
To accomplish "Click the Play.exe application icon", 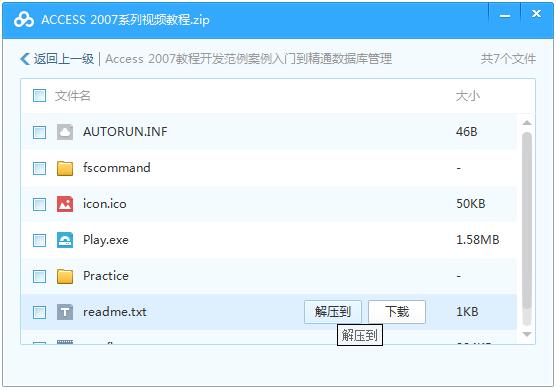I will pyautogui.click(x=65, y=240).
